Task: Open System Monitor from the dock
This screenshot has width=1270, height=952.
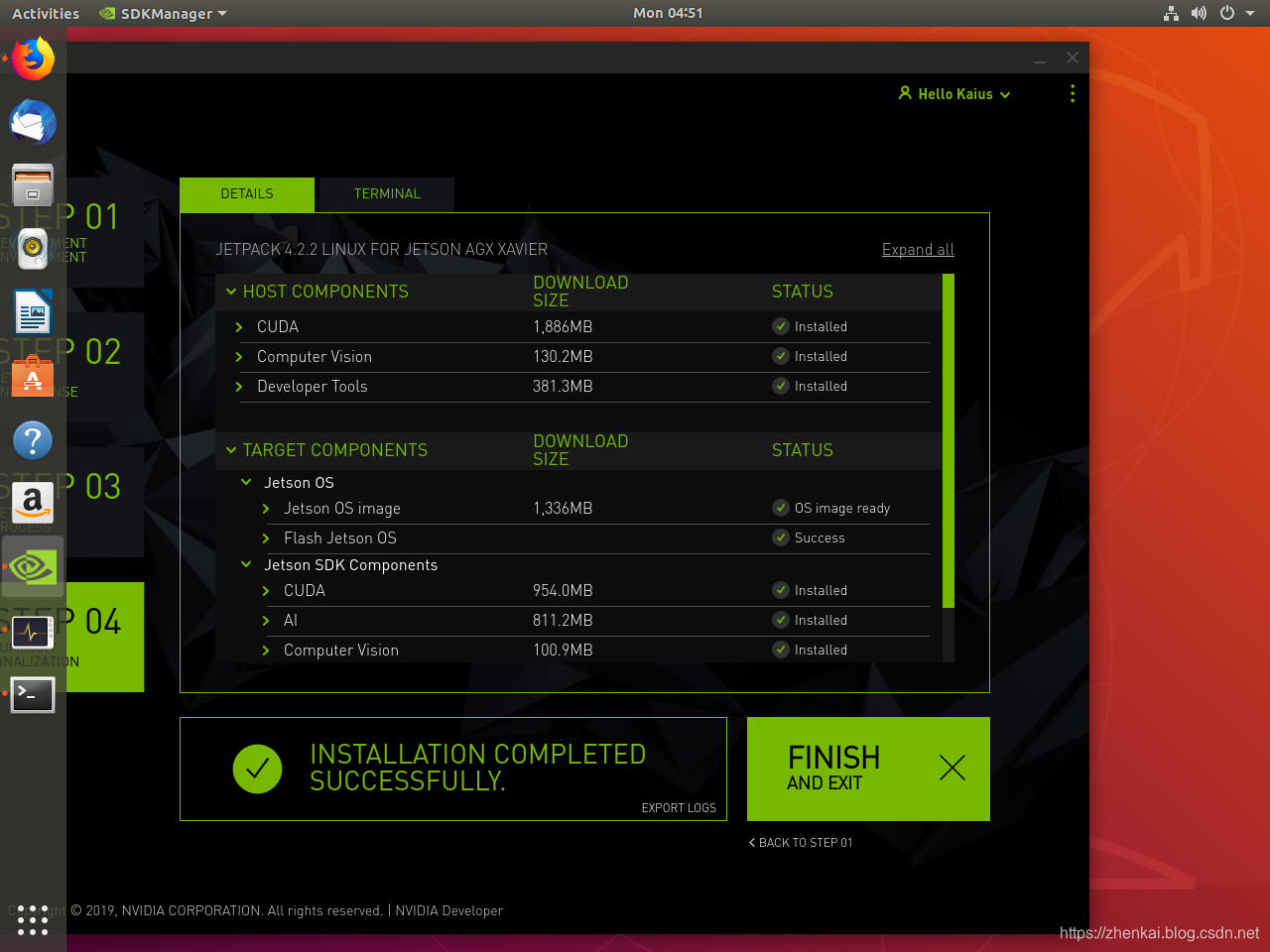Action: [33, 631]
